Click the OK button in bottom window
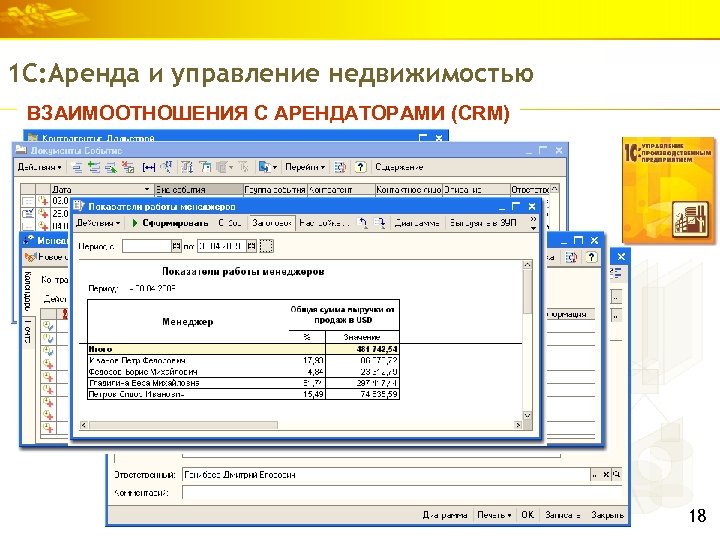The image size is (720, 540). [x=528, y=515]
